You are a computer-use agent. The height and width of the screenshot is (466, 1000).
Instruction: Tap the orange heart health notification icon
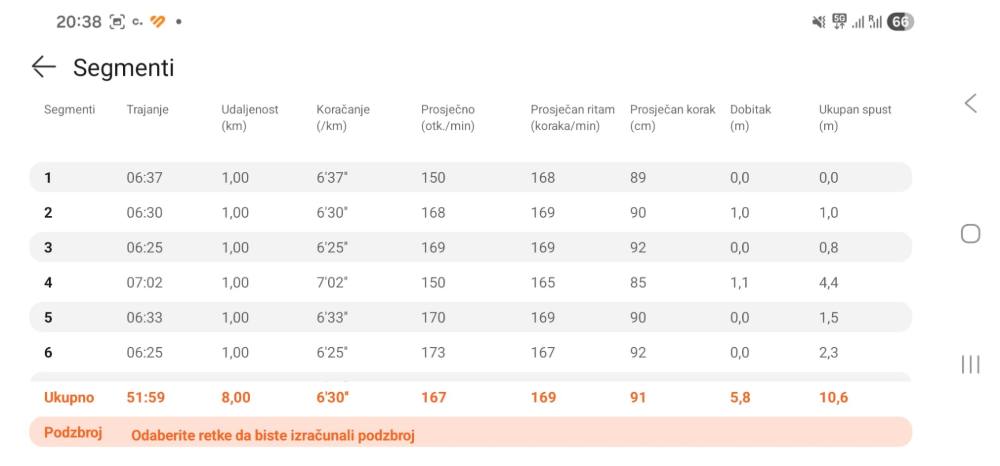click(158, 22)
